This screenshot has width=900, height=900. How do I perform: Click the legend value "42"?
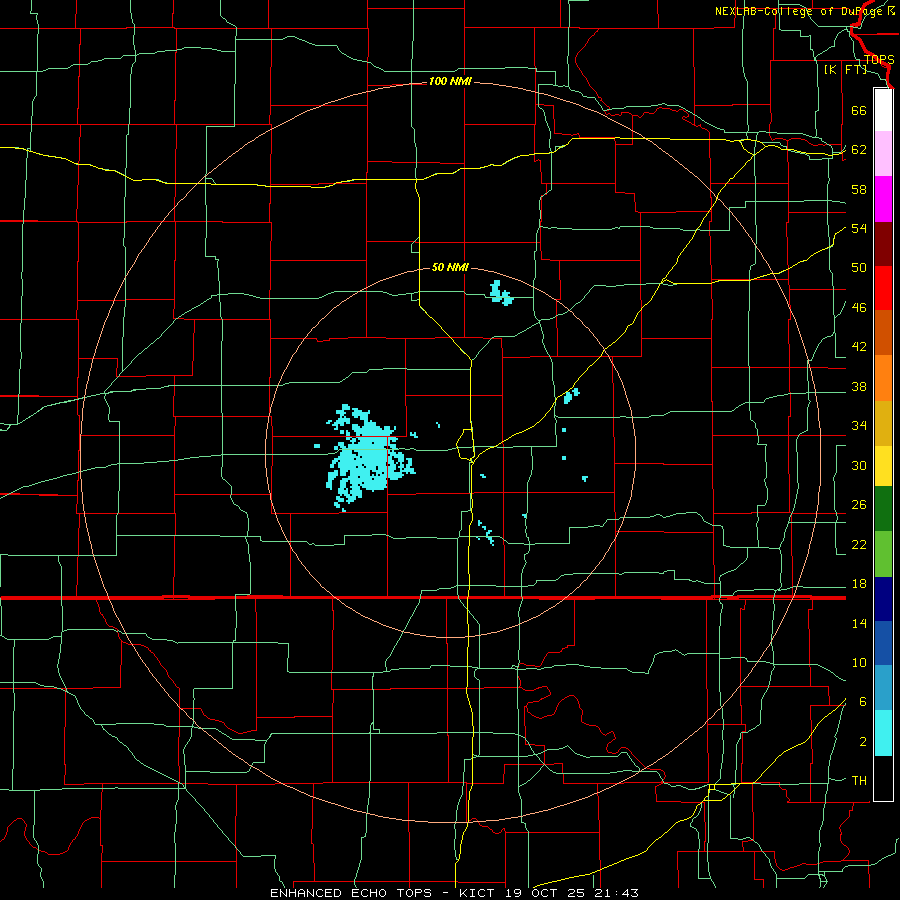[x=859, y=347]
